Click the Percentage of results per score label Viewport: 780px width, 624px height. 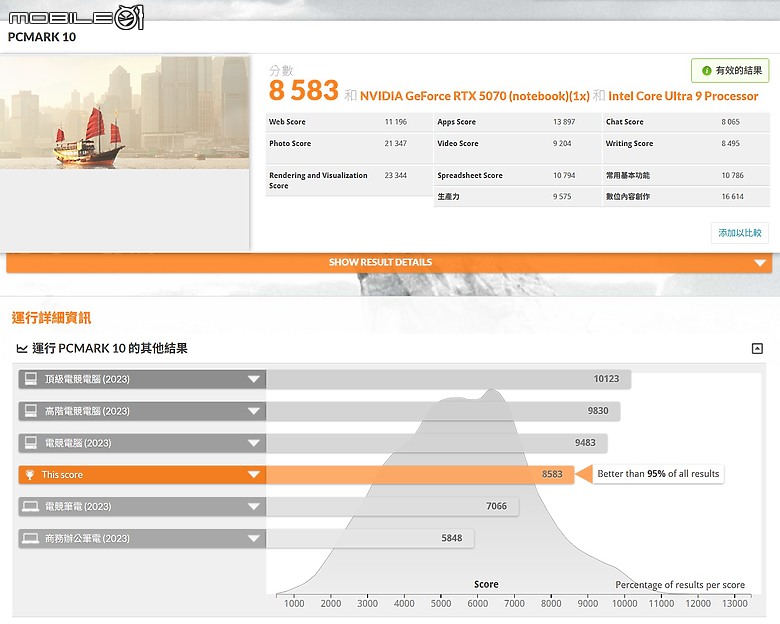(x=680, y=585)
